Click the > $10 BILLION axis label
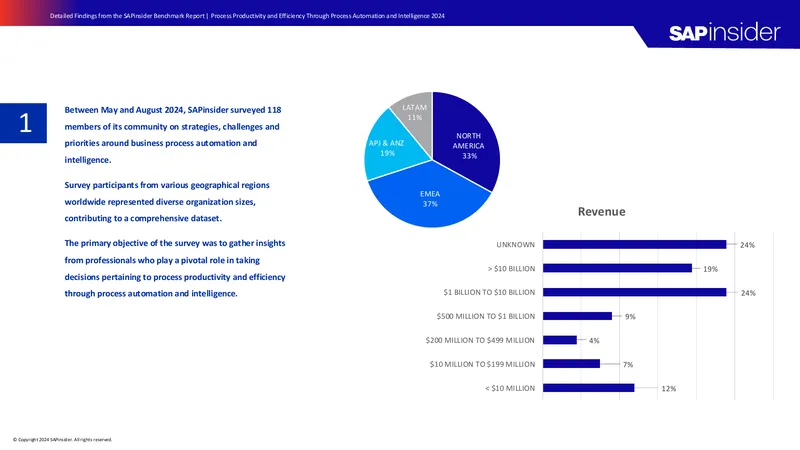 (x=511, y=269)
